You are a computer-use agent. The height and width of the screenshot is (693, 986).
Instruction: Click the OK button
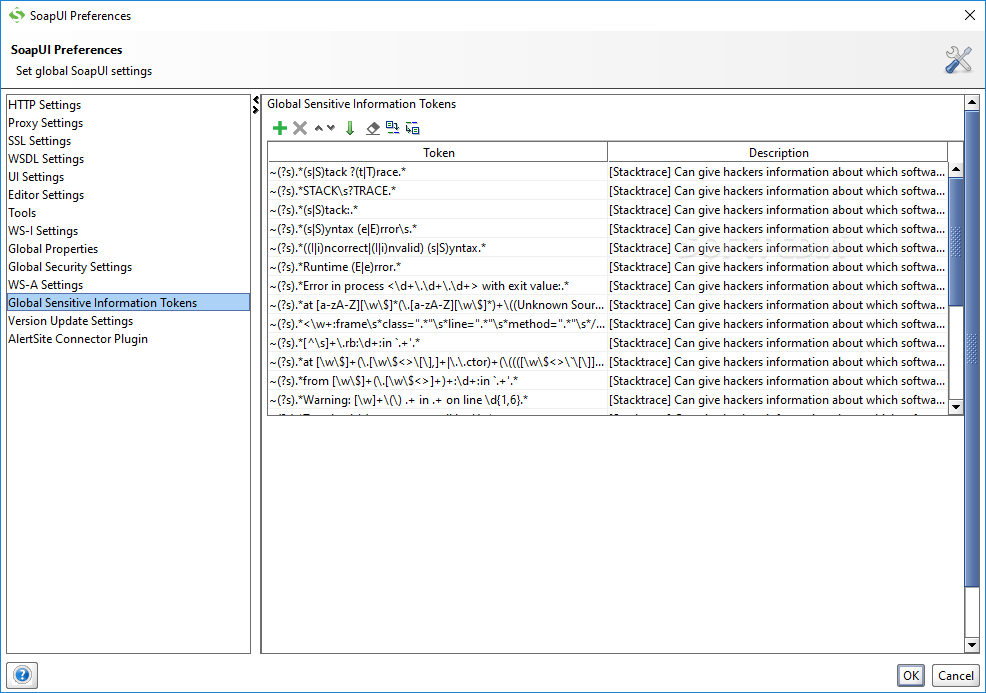click(x=911, y=675)
